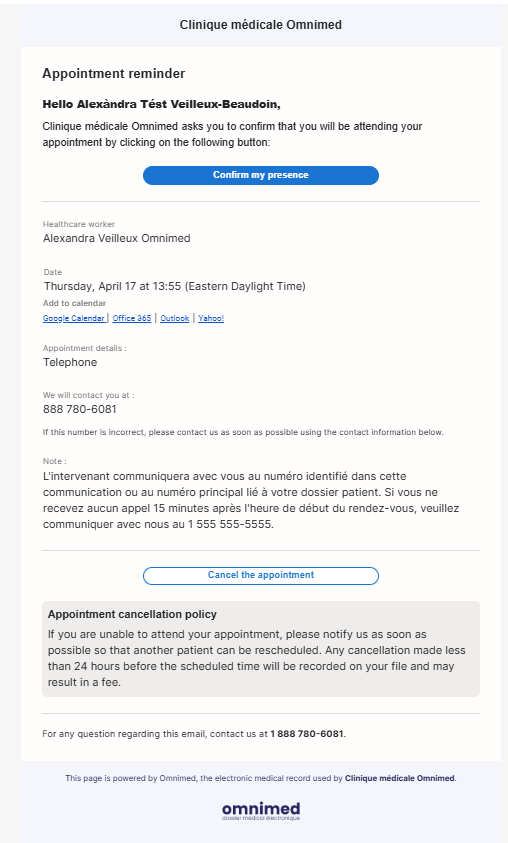Viewport: 508px width, 843px height.
Task: Click the contact phone number 888 780-6081
Action: [x=80, y=409]
